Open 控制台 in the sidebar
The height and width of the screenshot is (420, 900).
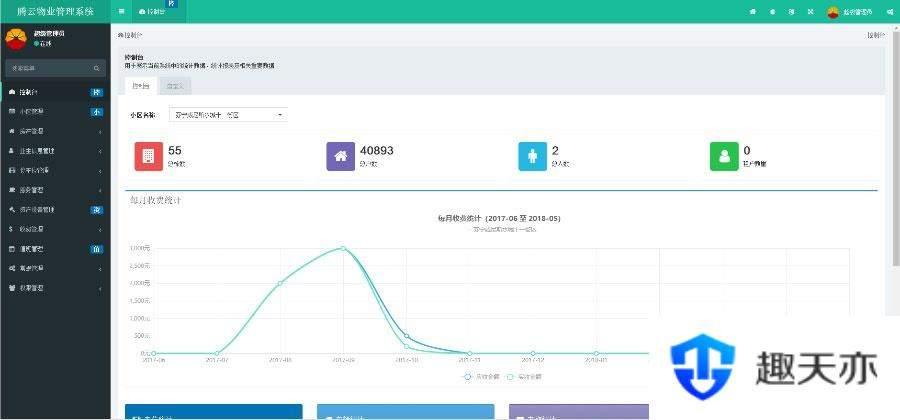click(x=55, y=92)
